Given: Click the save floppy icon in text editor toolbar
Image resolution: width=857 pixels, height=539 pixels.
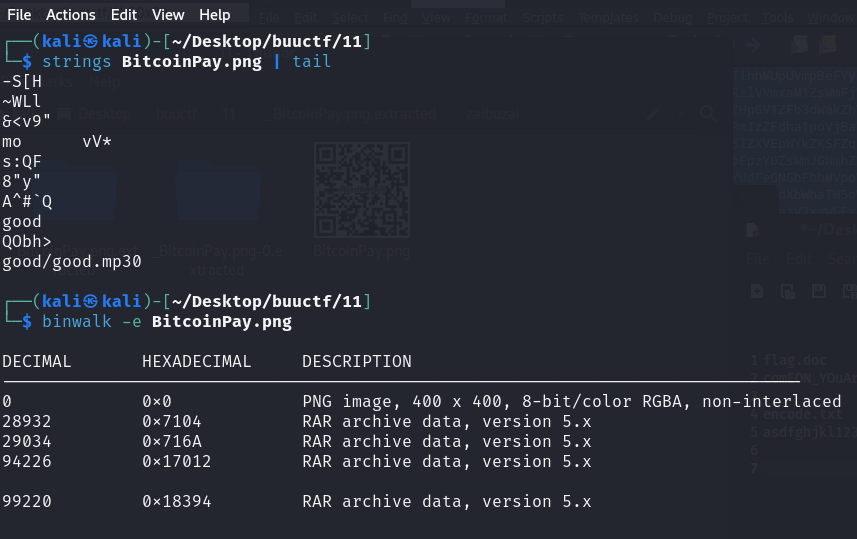Looking at the screenshot, I should (x=819, y=291).
